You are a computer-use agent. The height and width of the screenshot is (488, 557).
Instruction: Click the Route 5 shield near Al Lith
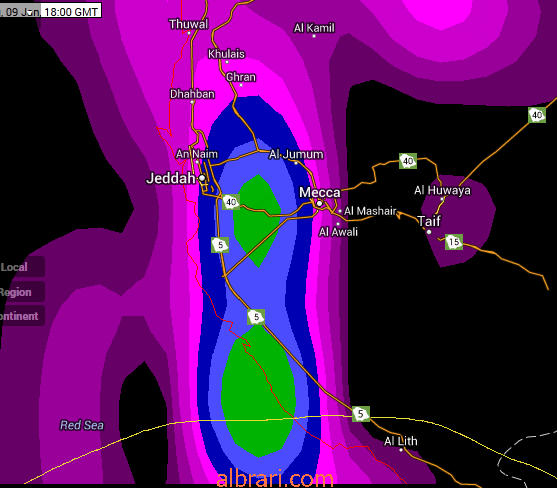pyautogui.click(x=361, y=414)
